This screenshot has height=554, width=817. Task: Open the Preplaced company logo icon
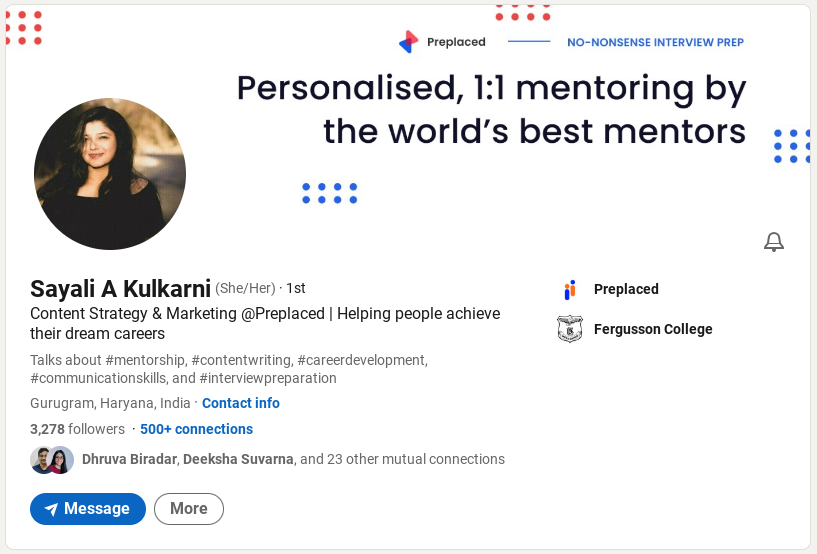coord(570,289)
